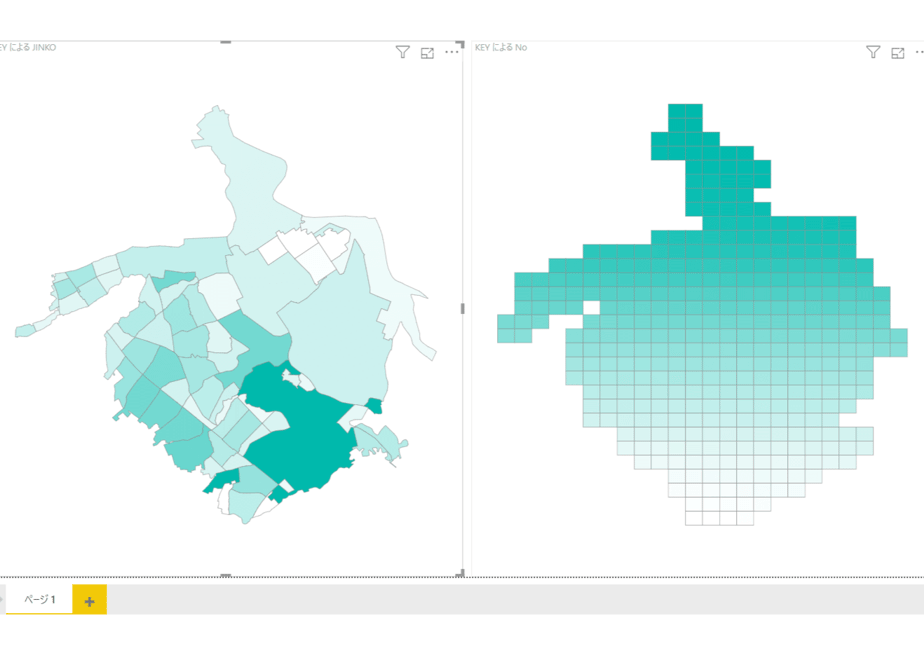Open filter icon on KEY No visual
Image resolution: width=924 pixels, height=660 pixels.
click(873, 52)
